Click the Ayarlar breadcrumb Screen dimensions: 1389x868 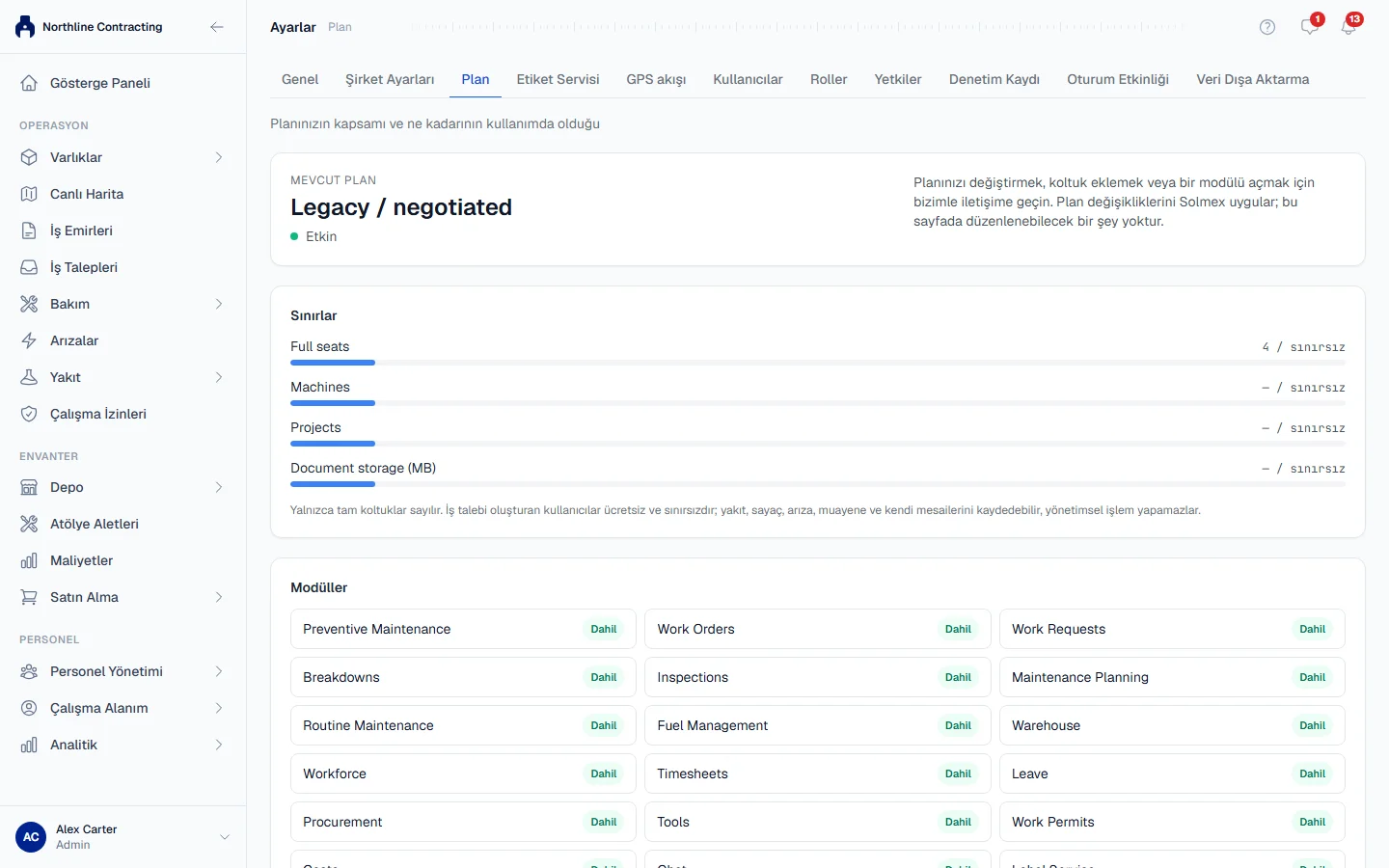click(293, 27)
